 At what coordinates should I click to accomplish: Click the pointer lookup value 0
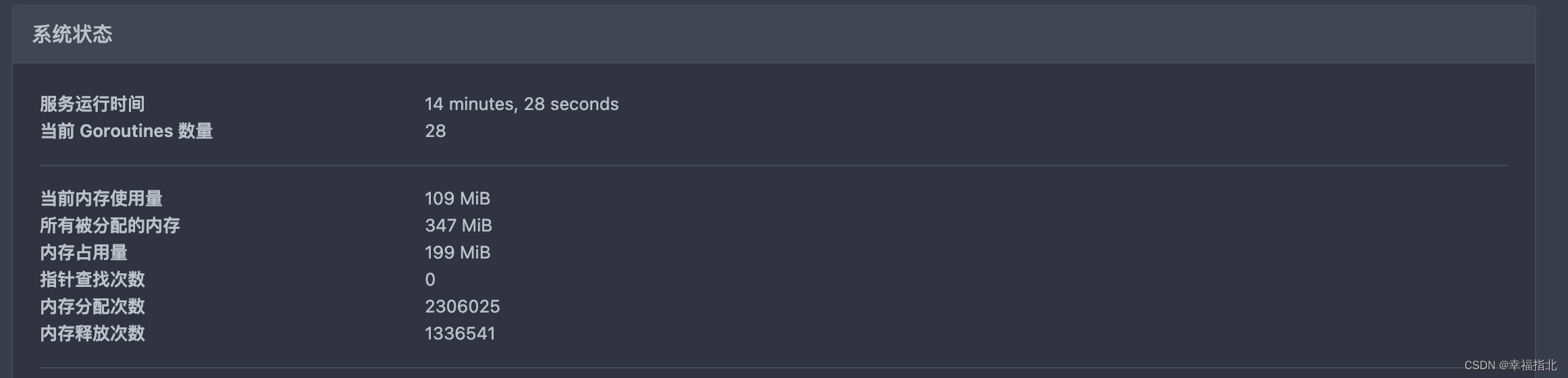click(x=430, y=279)
